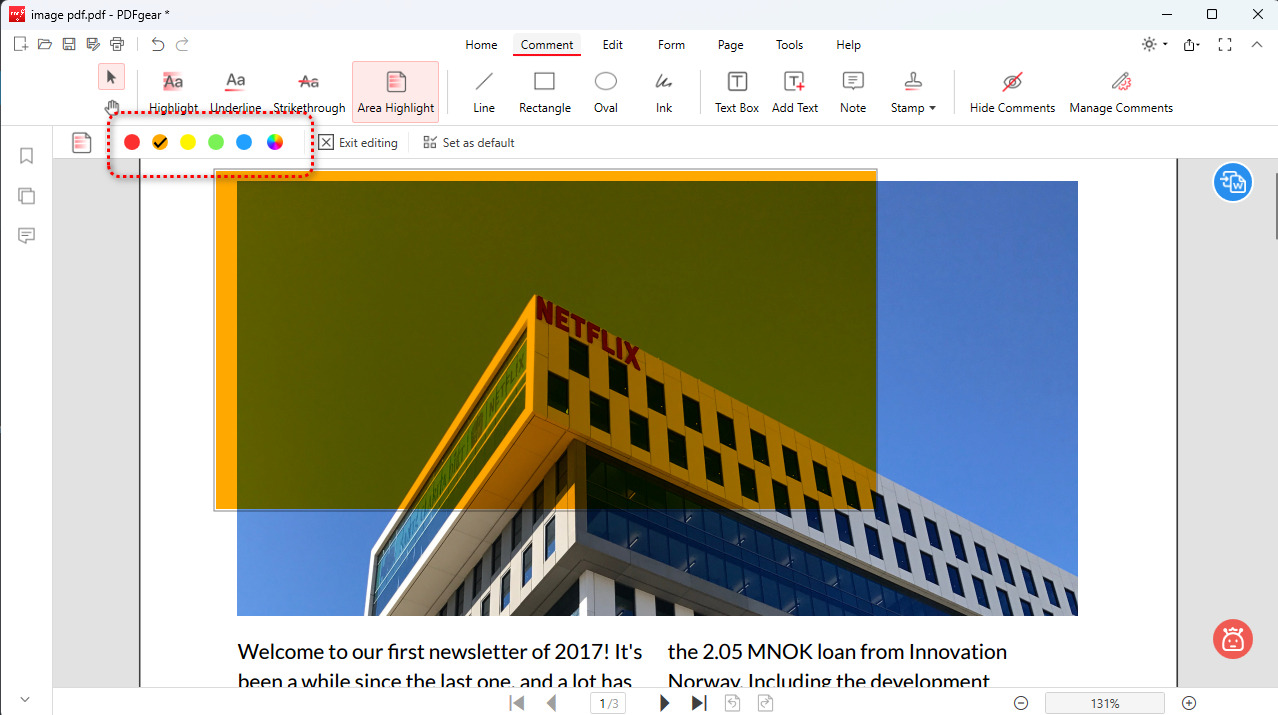Open the comments sidebar panel
Viewport: 1278px width, 715px height.
(x=27, y=236)
